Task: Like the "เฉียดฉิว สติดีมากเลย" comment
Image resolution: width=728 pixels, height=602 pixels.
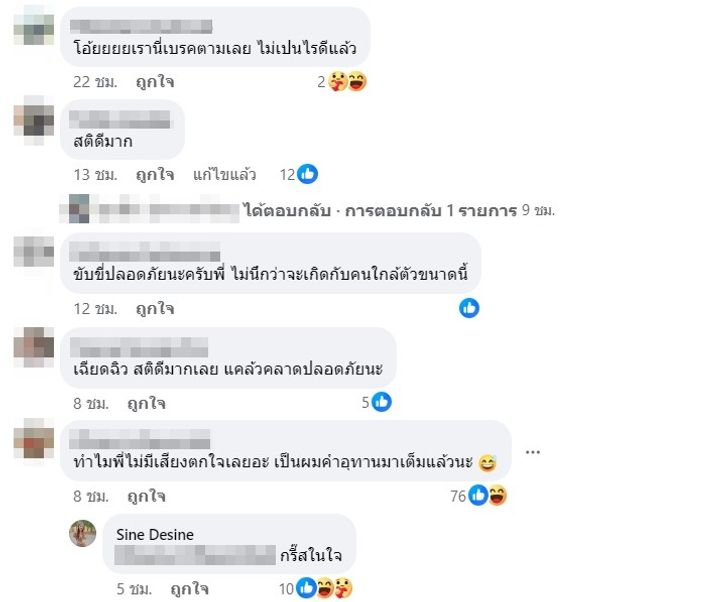Action: pyautogui.click(x=146, y=403)
